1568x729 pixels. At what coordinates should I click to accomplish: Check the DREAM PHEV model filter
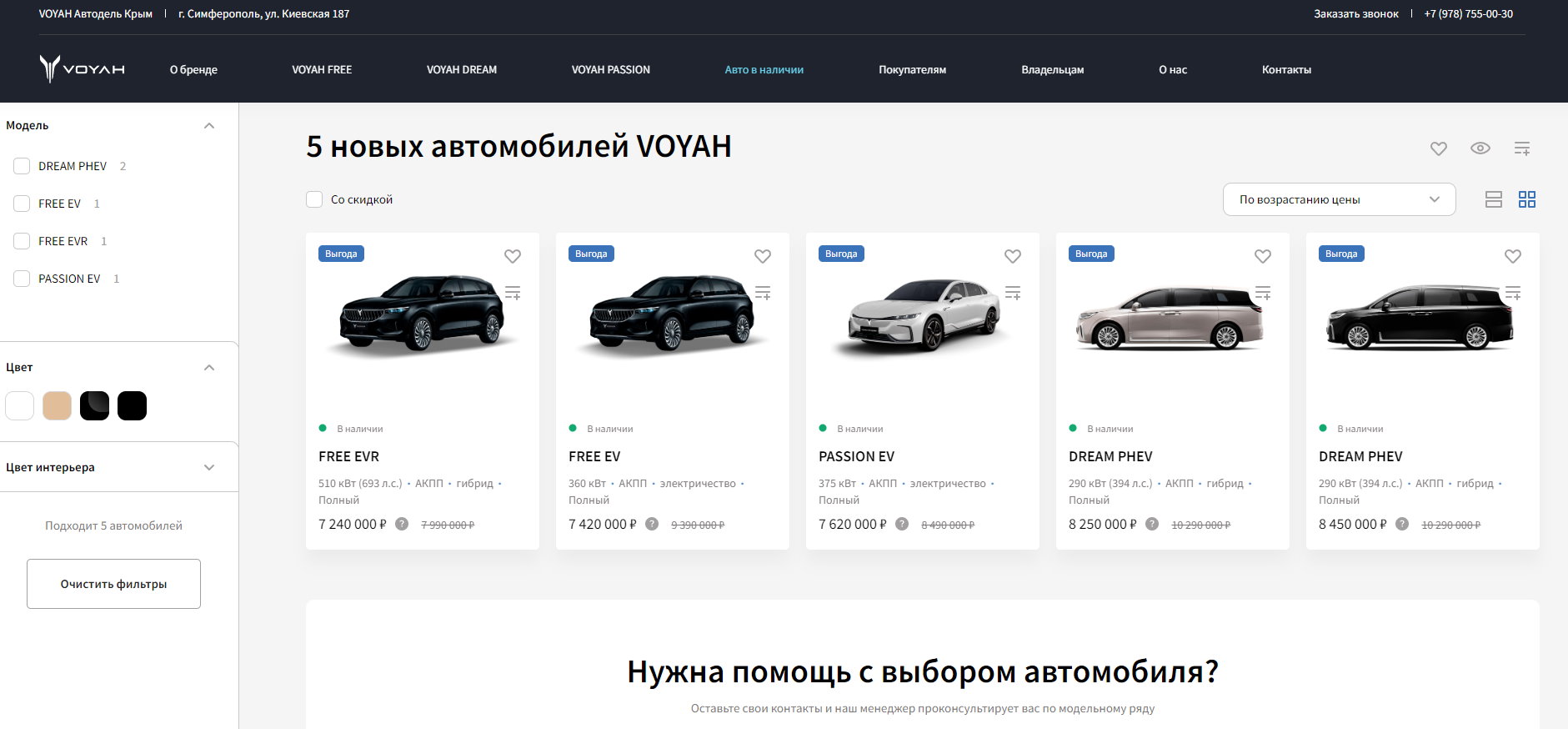[x=22, y=166]
